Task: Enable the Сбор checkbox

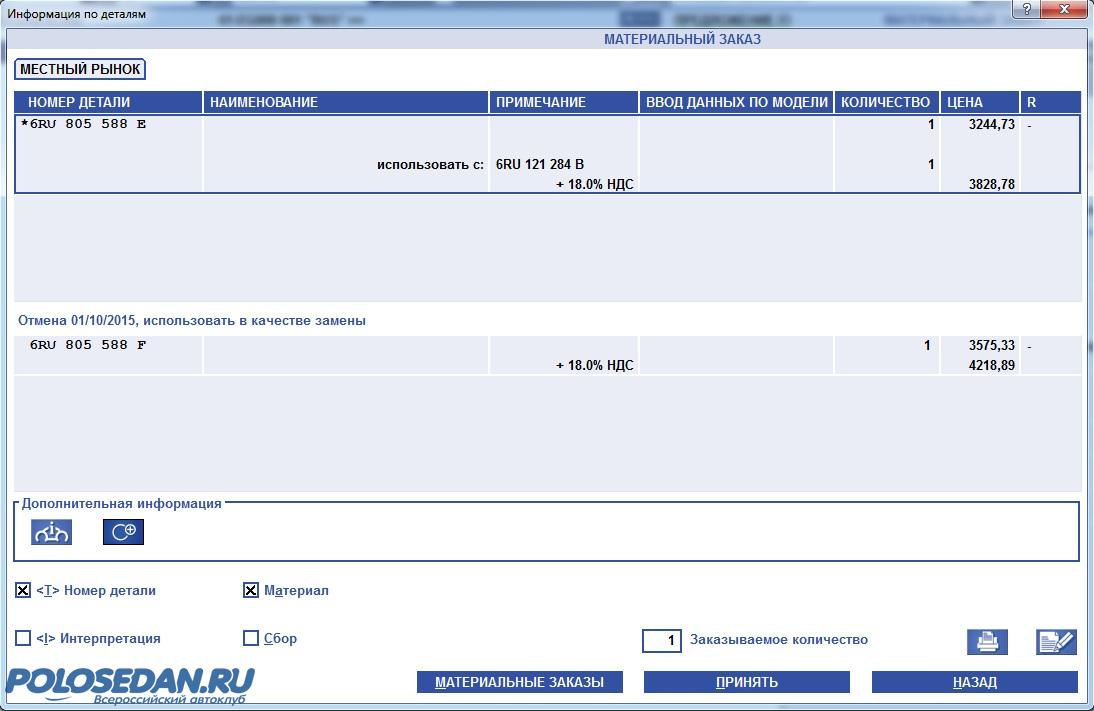Action: (251, 638)
